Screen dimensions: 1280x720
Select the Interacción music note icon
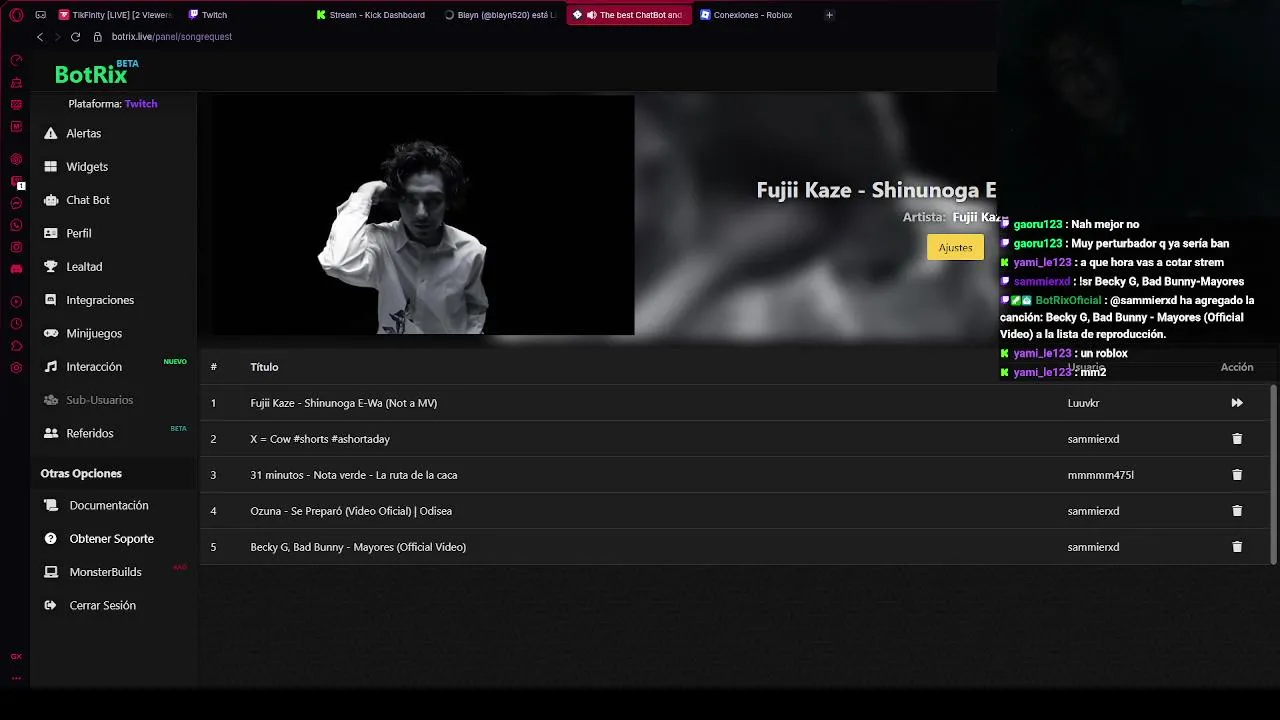[51, 366]
